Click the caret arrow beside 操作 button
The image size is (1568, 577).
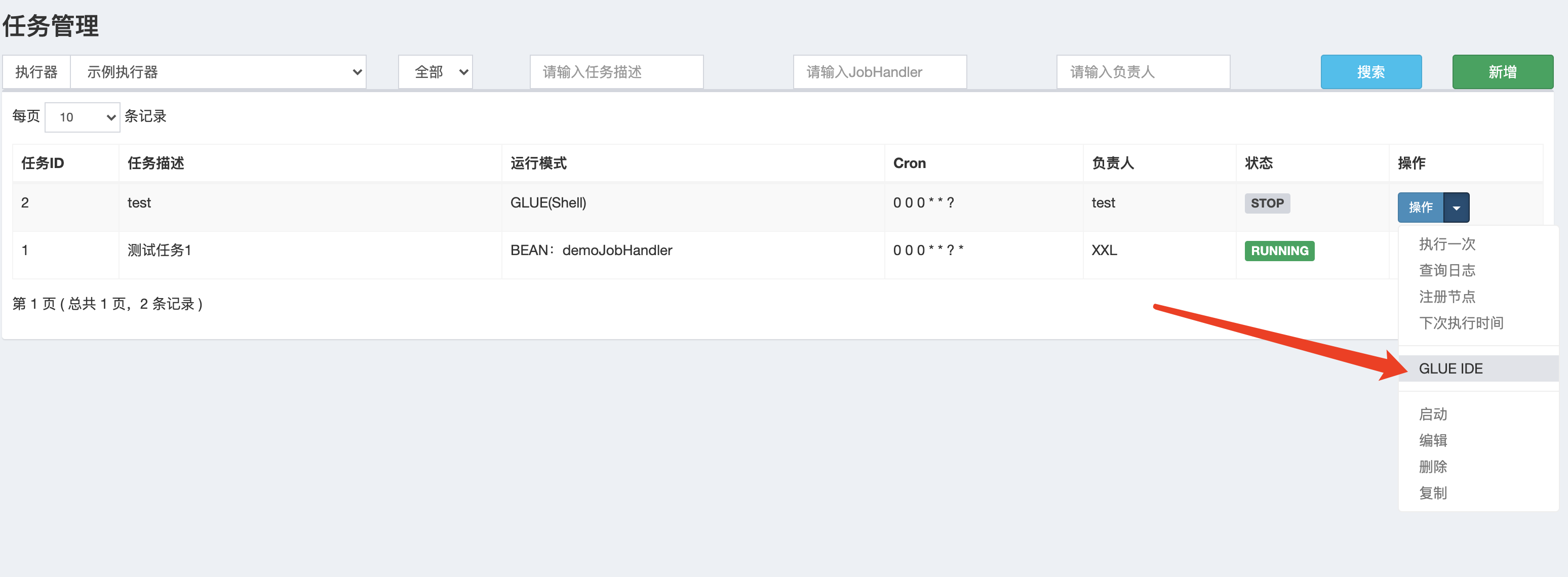[x=1456, y=208]
